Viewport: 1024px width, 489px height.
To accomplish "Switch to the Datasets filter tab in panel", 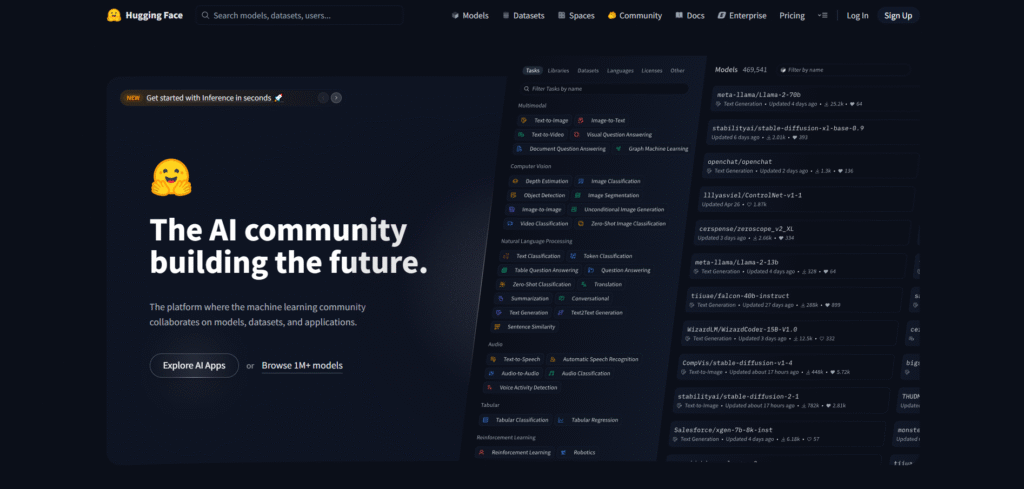I will (x=588, y=71).
